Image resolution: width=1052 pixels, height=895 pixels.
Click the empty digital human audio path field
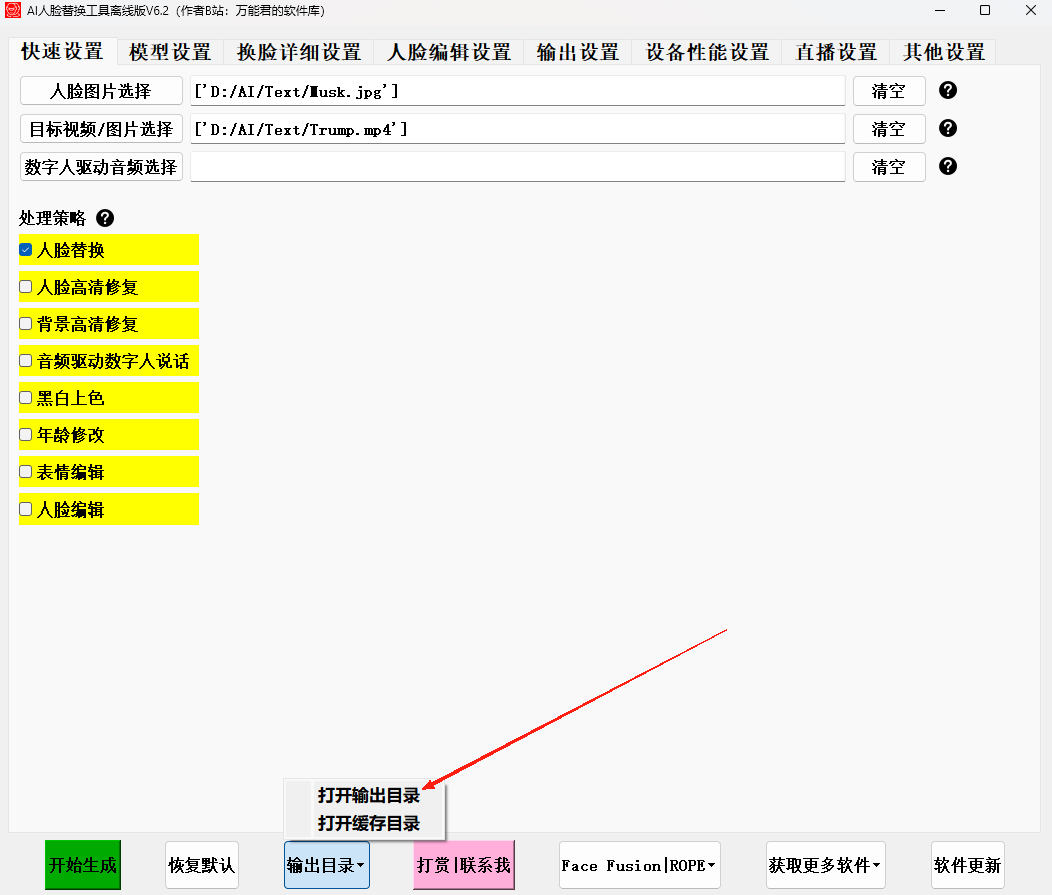(517, 167)
